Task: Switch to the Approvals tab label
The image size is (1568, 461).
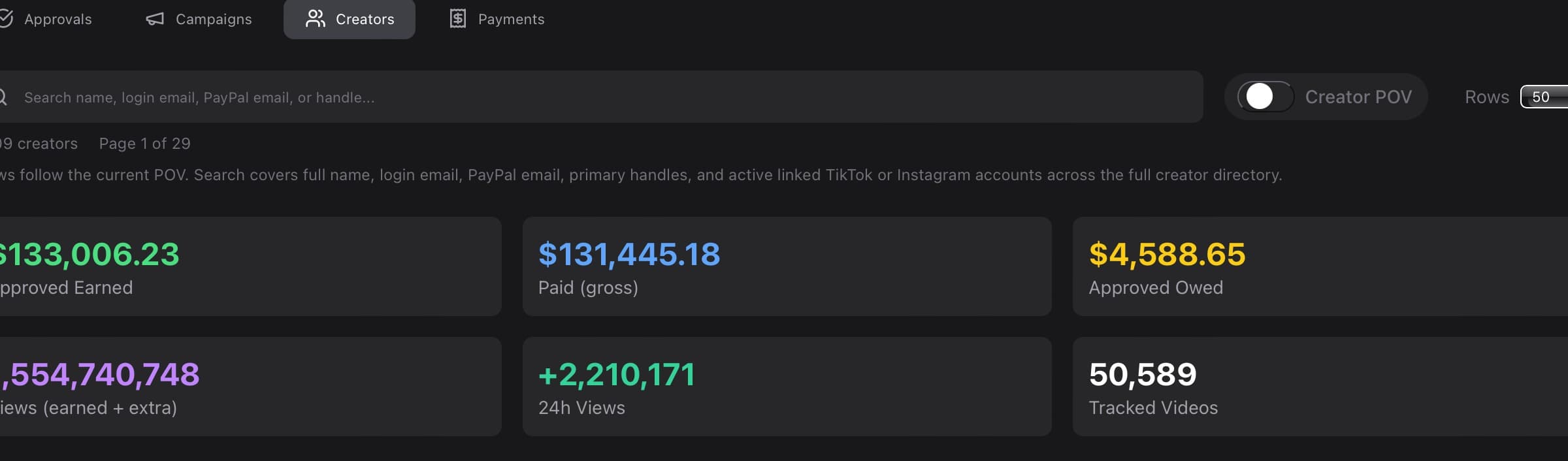Action: click(x=58, y=20)
